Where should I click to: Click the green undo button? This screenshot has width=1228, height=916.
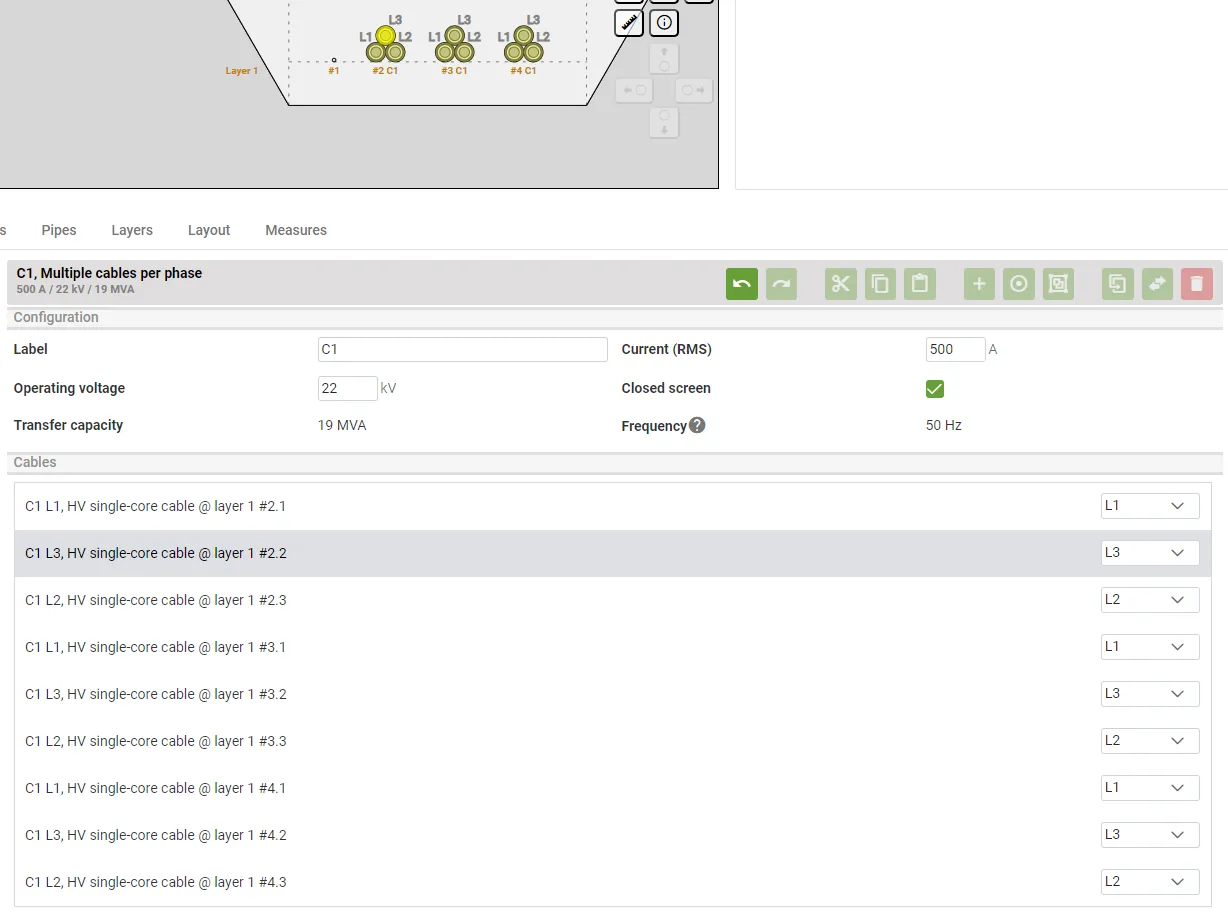pos(741,284)
